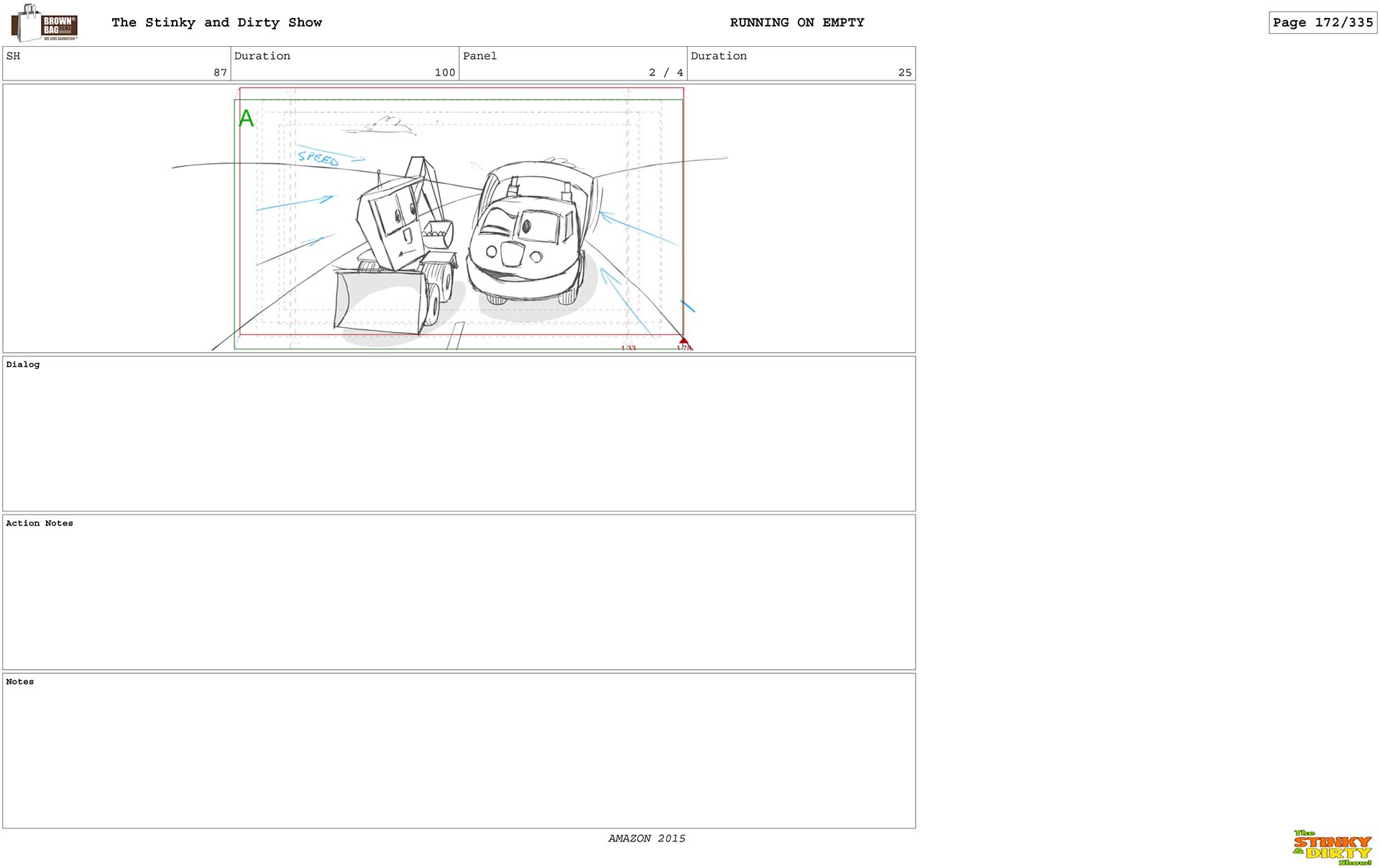Click the 'Panel' label
The image size is (1380, 868).
point(479,56)
